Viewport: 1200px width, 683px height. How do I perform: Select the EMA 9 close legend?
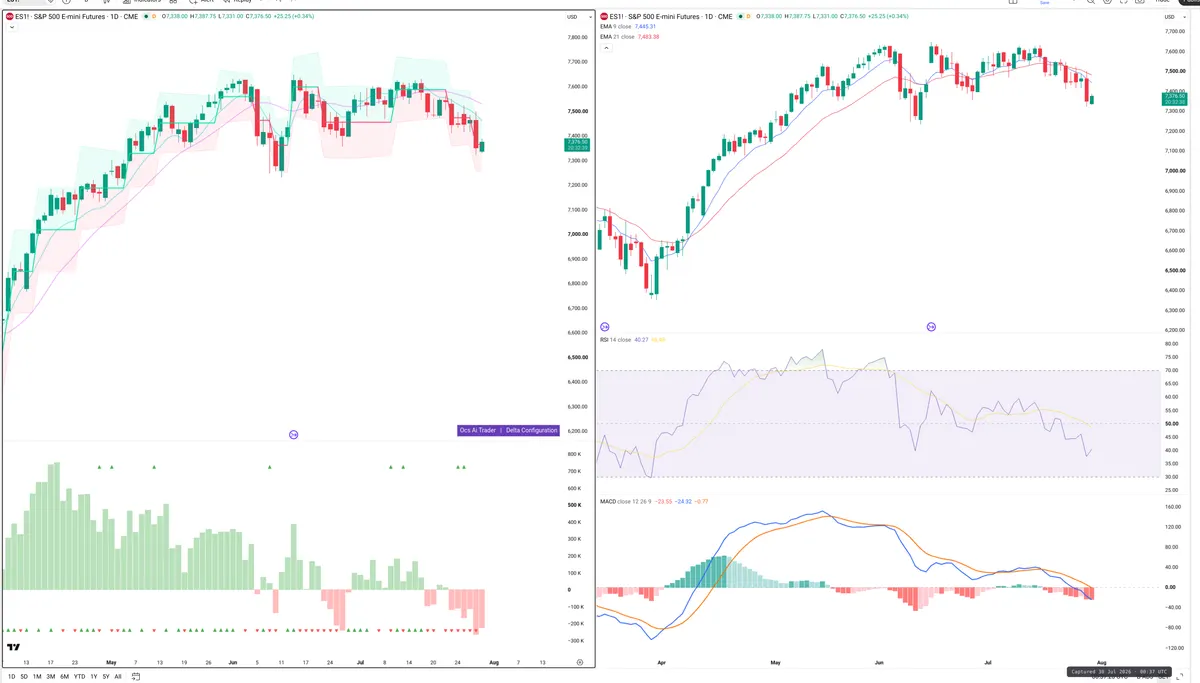[617, 27]
